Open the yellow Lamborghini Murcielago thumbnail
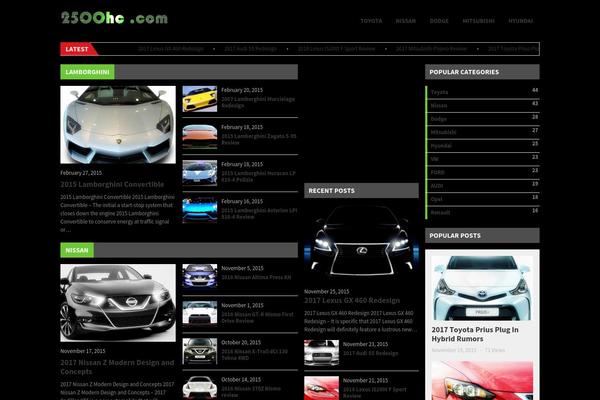 199,99
